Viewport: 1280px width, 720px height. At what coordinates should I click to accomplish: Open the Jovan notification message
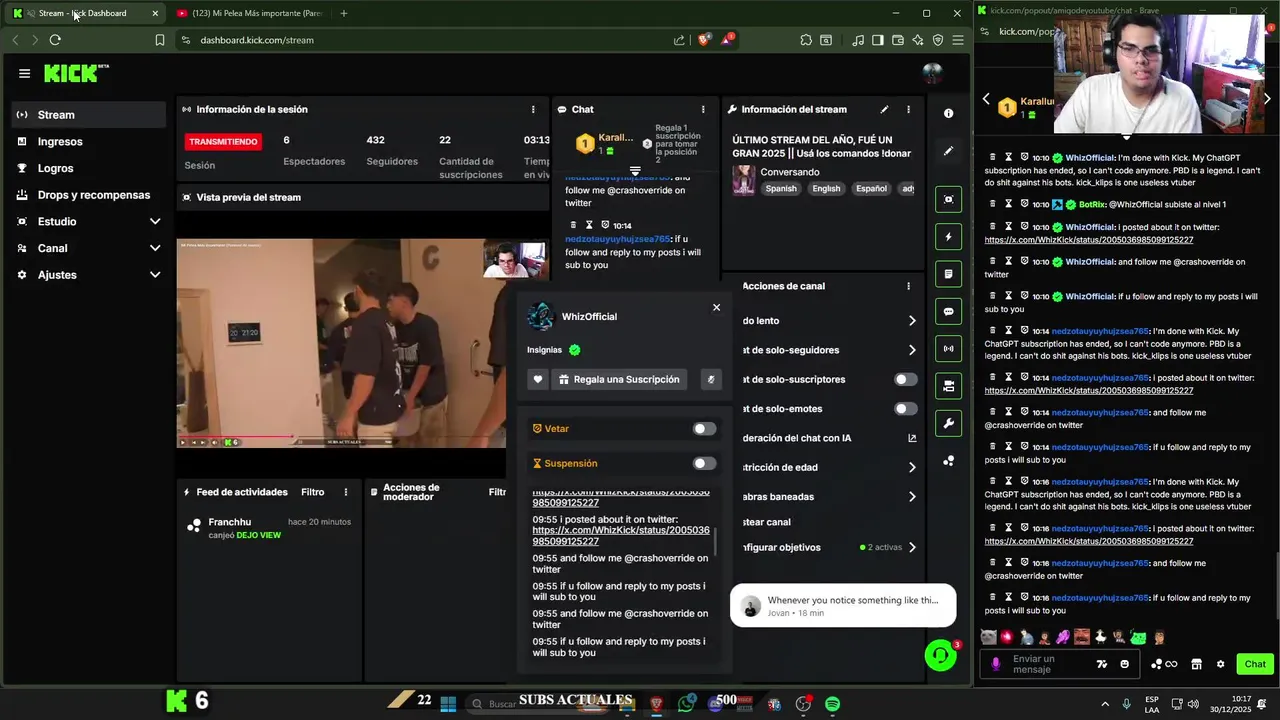tap(843, 606)
